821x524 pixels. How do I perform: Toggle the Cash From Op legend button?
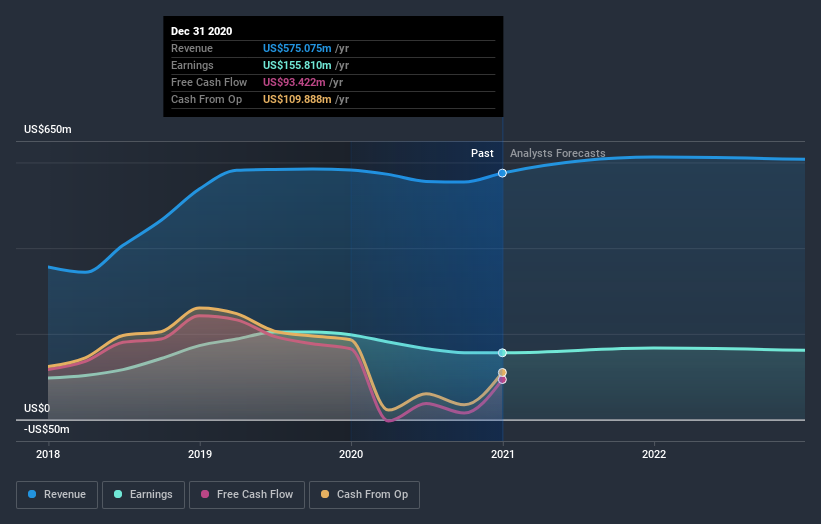(364, 495)
